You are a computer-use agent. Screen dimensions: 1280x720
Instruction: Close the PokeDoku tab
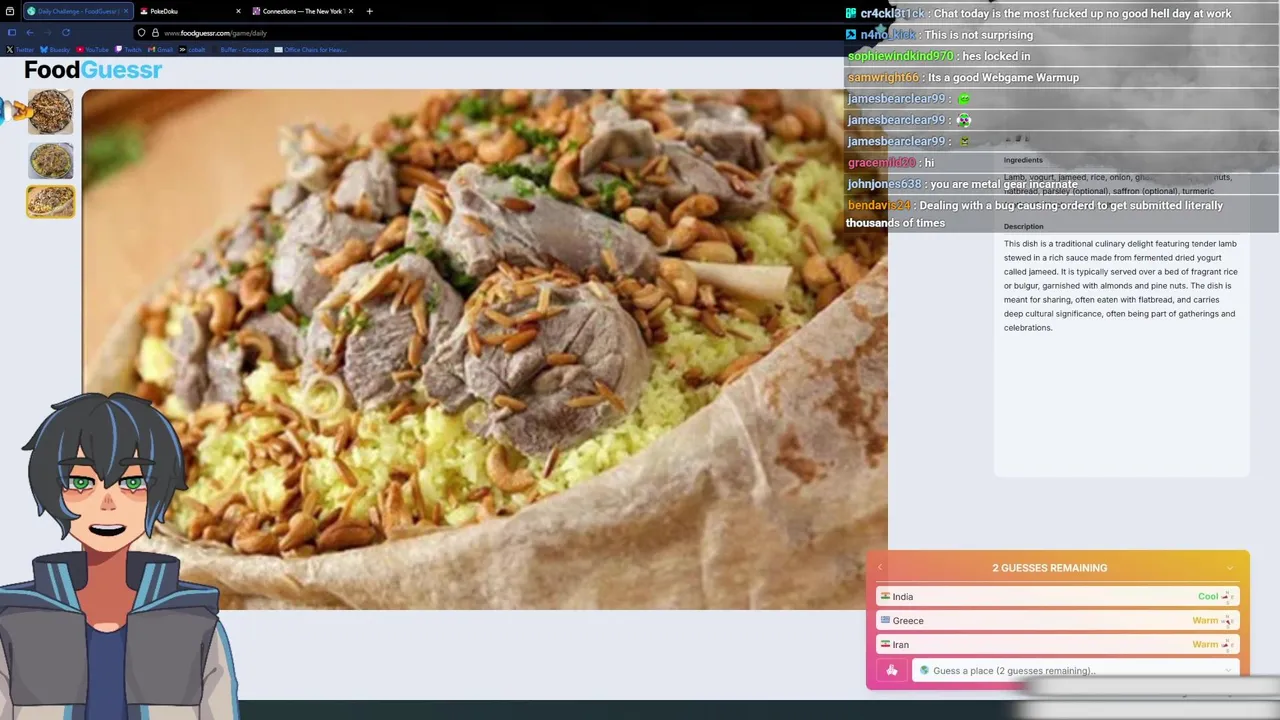[238, 11]
